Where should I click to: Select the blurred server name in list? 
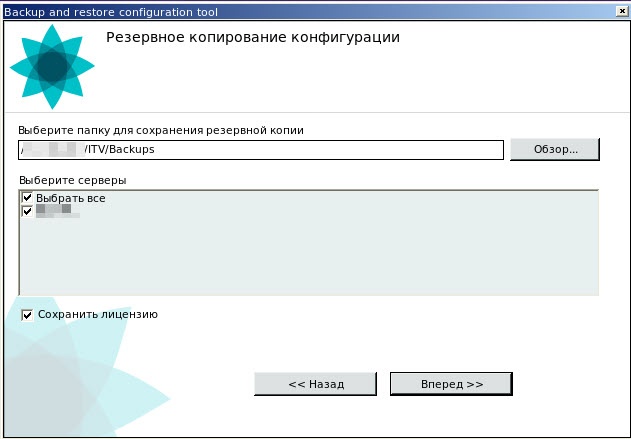coord(59,211)
